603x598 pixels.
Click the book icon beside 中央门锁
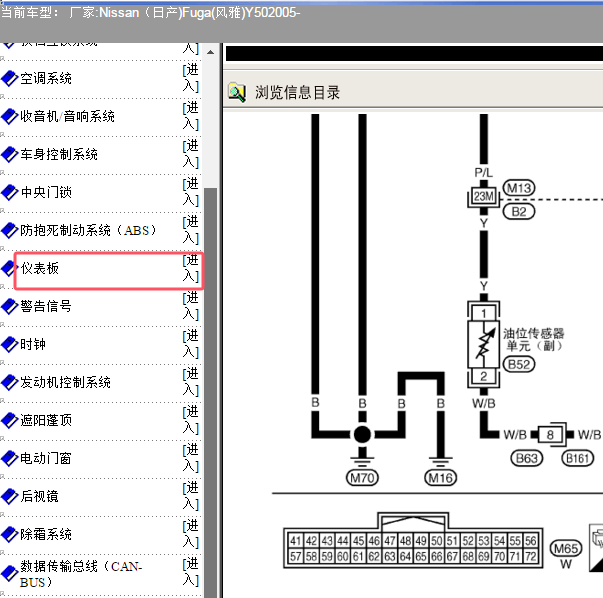coord(9,192)
